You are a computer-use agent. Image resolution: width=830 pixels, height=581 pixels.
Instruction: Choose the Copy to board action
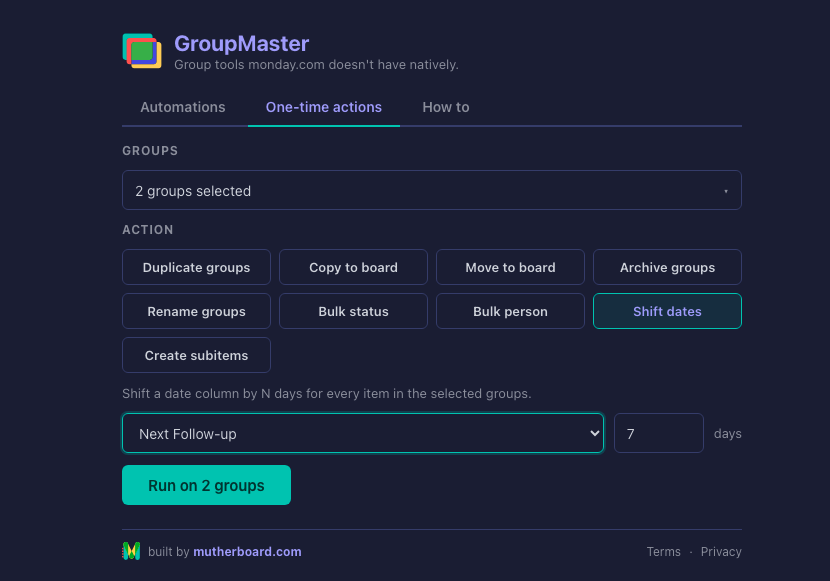coord(353,267)
